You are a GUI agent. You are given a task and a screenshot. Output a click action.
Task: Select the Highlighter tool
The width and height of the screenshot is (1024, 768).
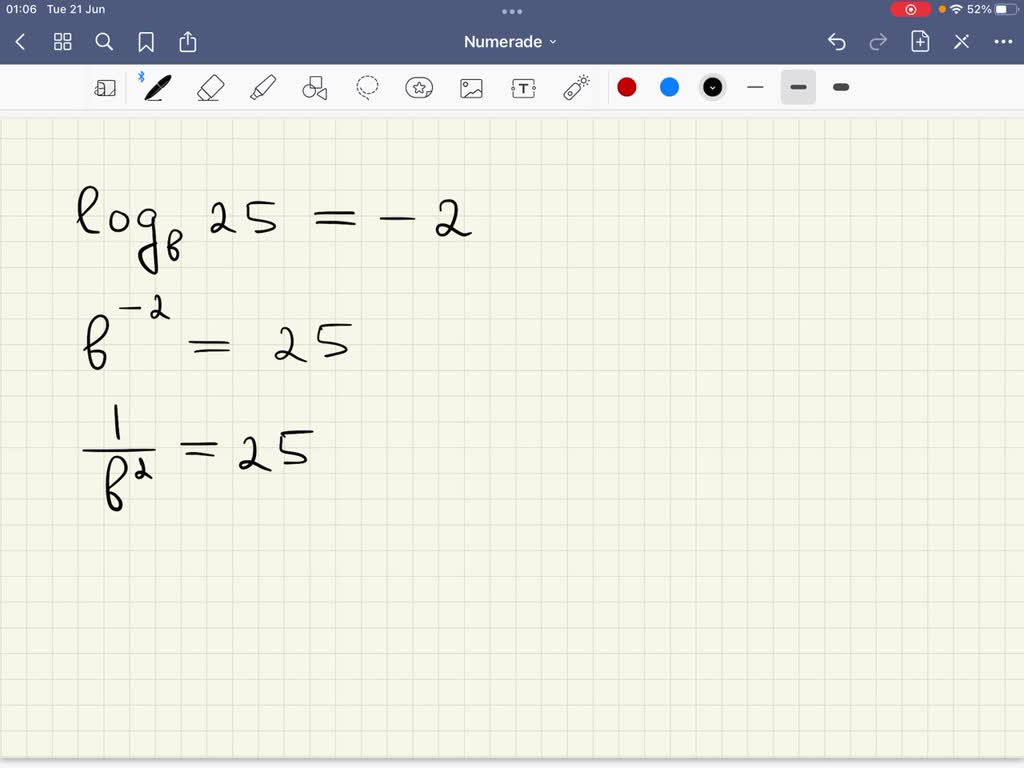263,88
